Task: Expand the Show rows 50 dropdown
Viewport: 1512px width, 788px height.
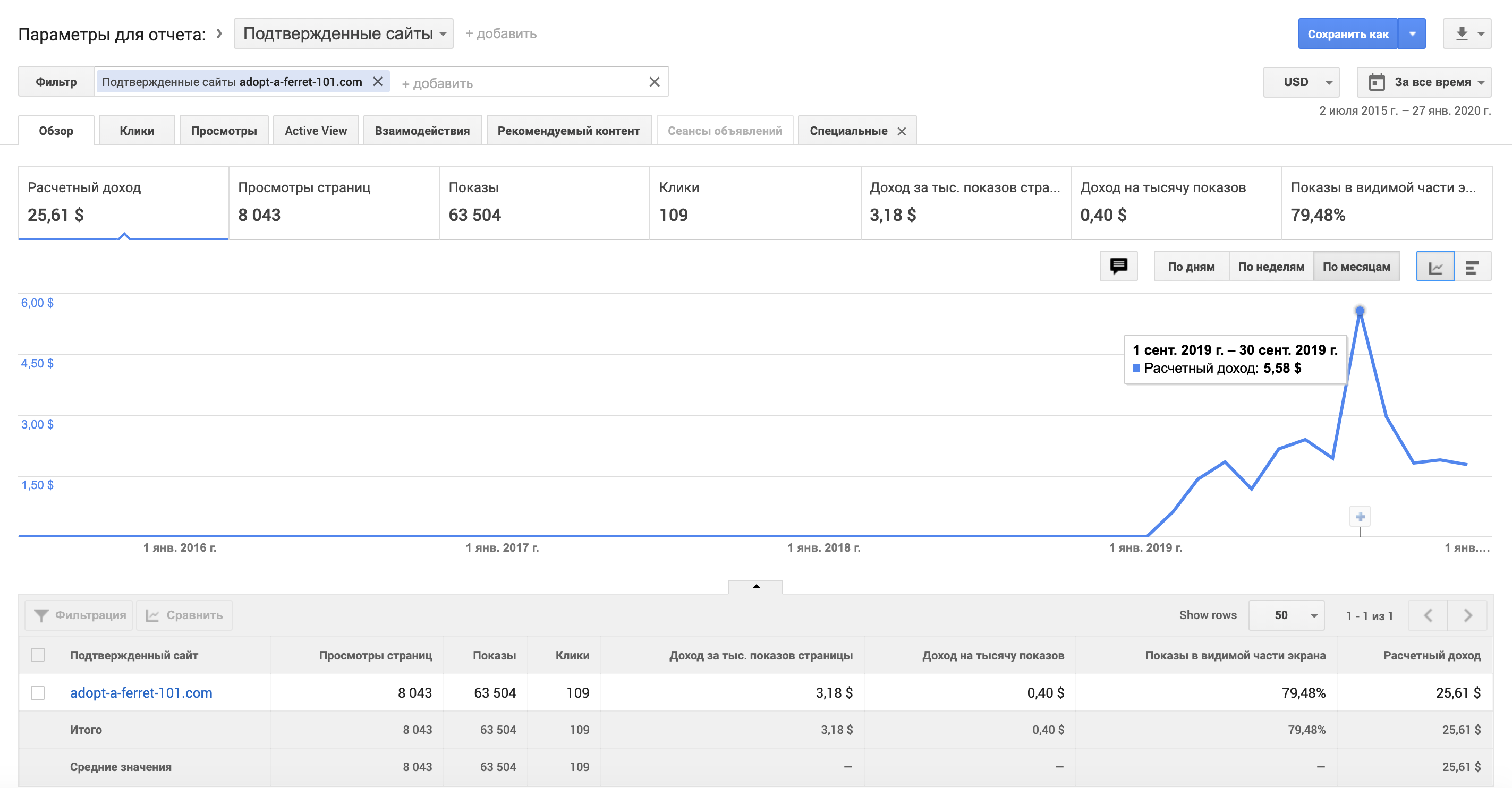Action: tap(1286, 615)
